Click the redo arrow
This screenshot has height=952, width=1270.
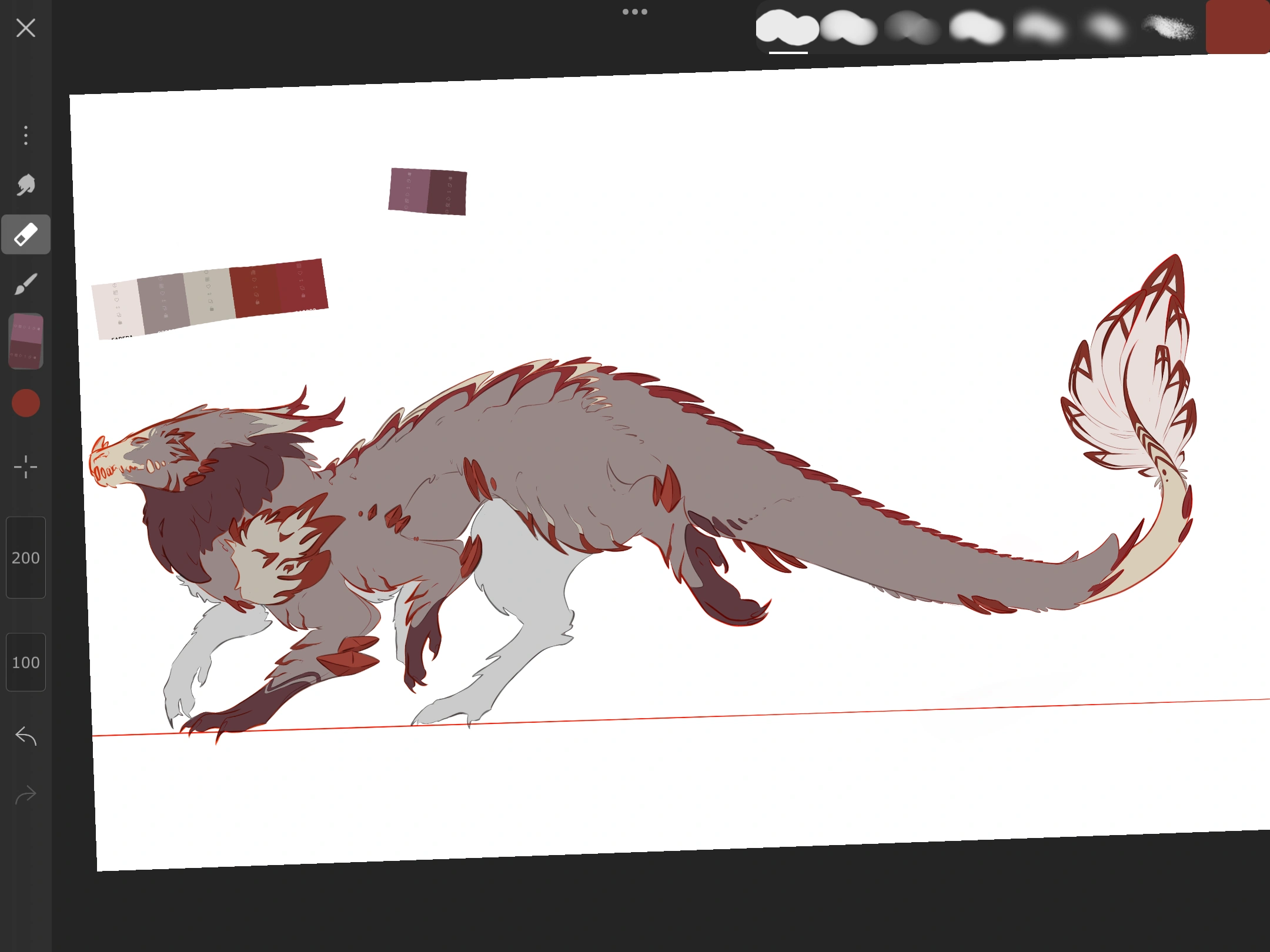coord(25,795)
